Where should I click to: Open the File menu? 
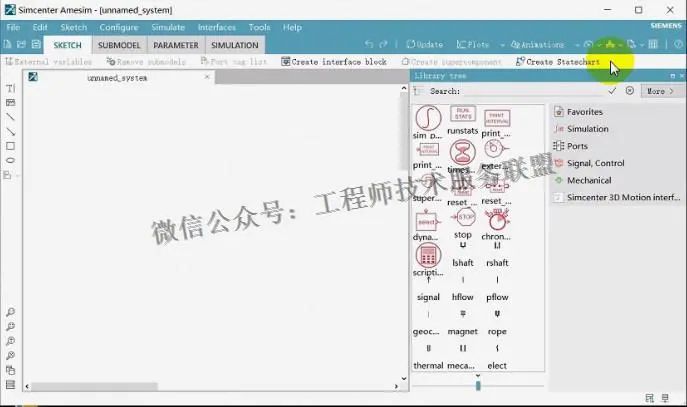pos(13,27)
